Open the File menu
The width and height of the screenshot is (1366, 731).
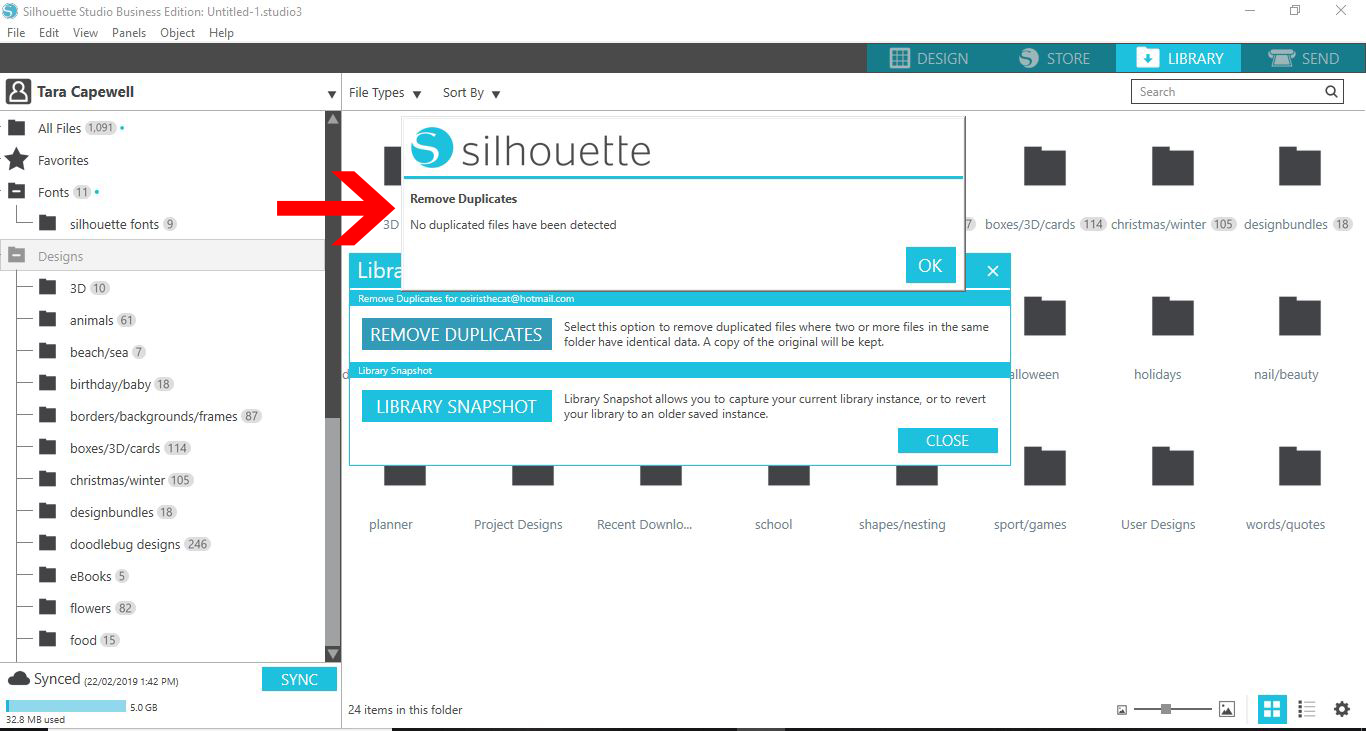tap(16, 33)
